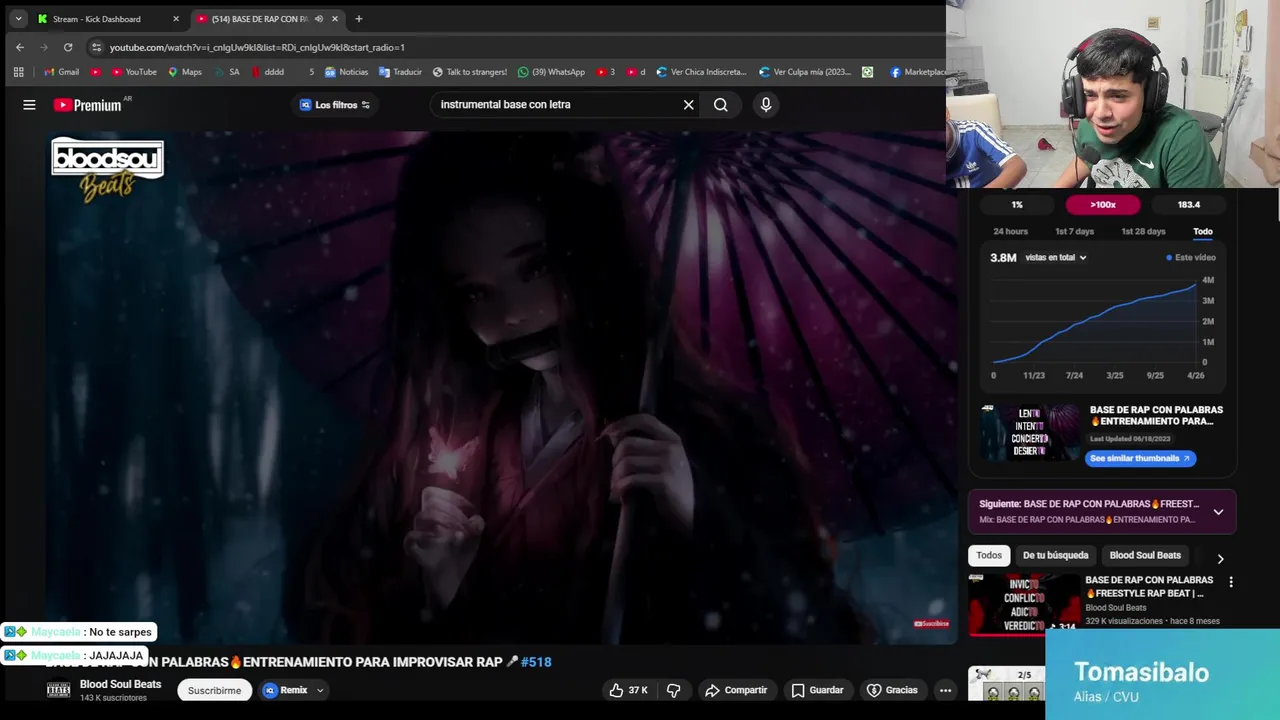Show more filter chips with right arrow

(x=1220, y=558)
